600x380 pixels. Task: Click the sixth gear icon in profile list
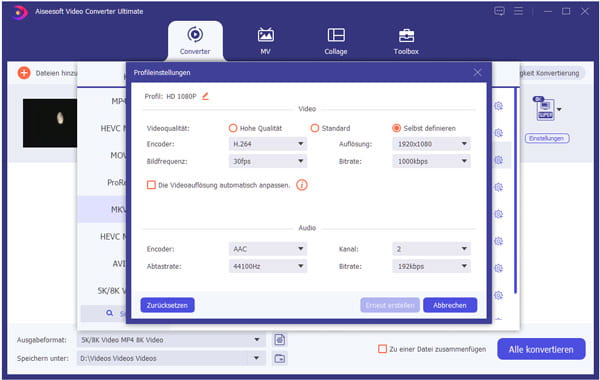tap(498, 241)
